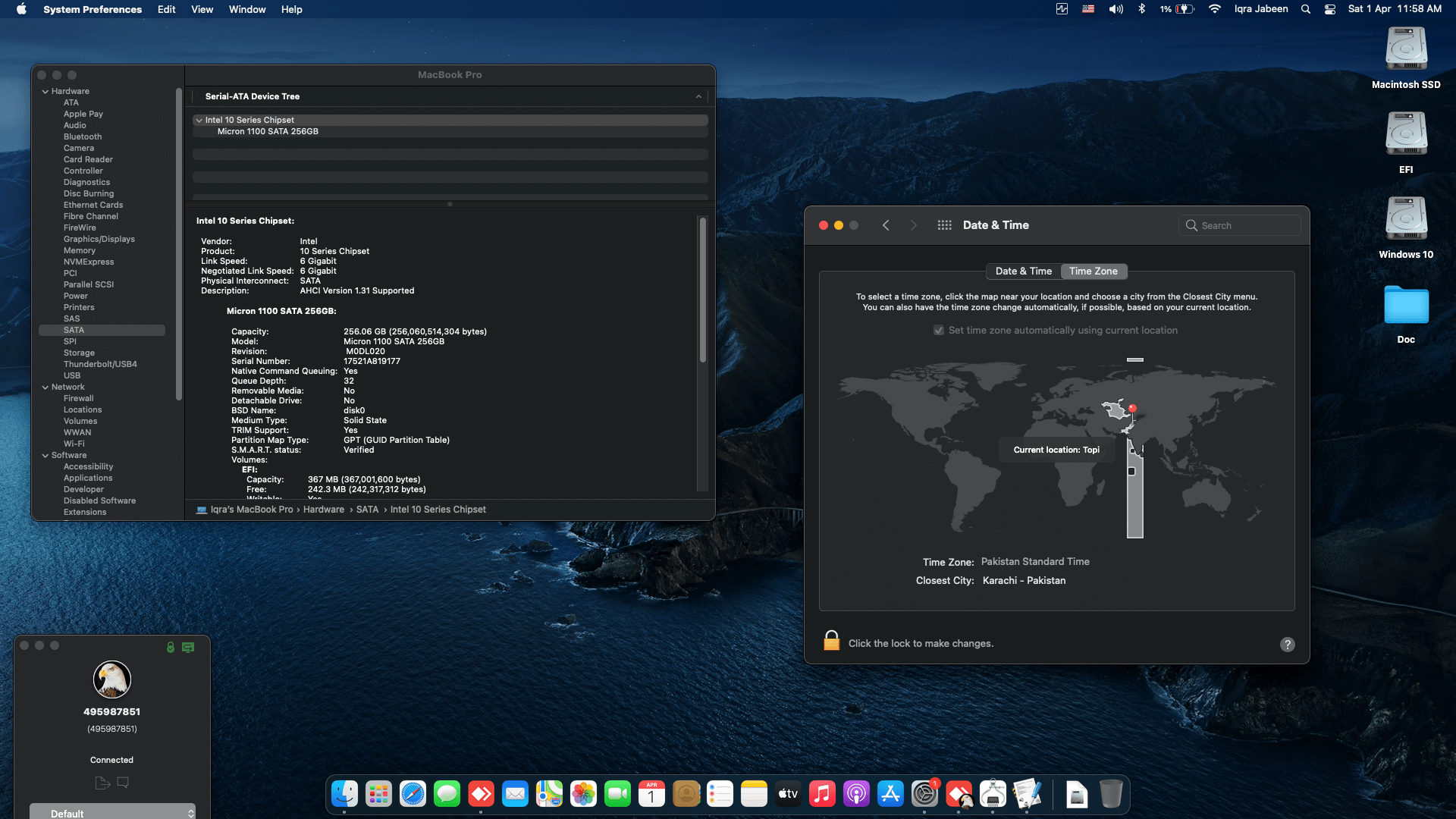Open Podcasts from the Dock
The width and height of the screenshot is (1456, 819).
click(x=856, y=794)
